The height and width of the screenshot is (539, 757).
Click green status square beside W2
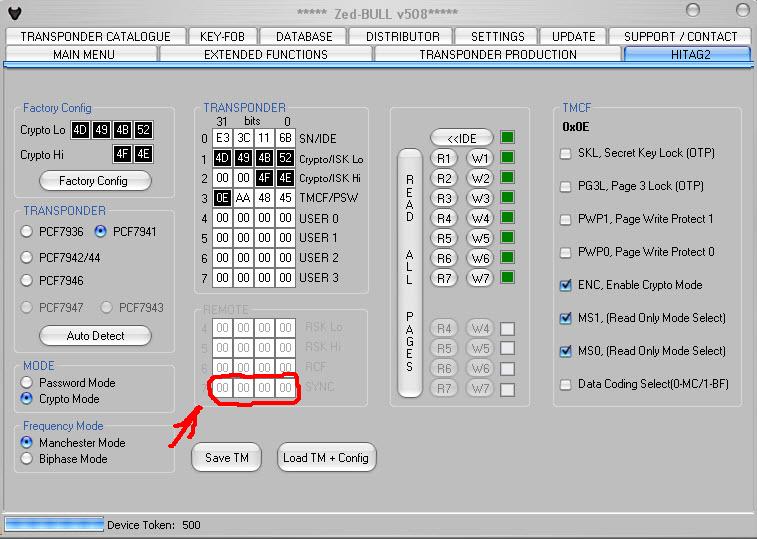tap(507, 177)
